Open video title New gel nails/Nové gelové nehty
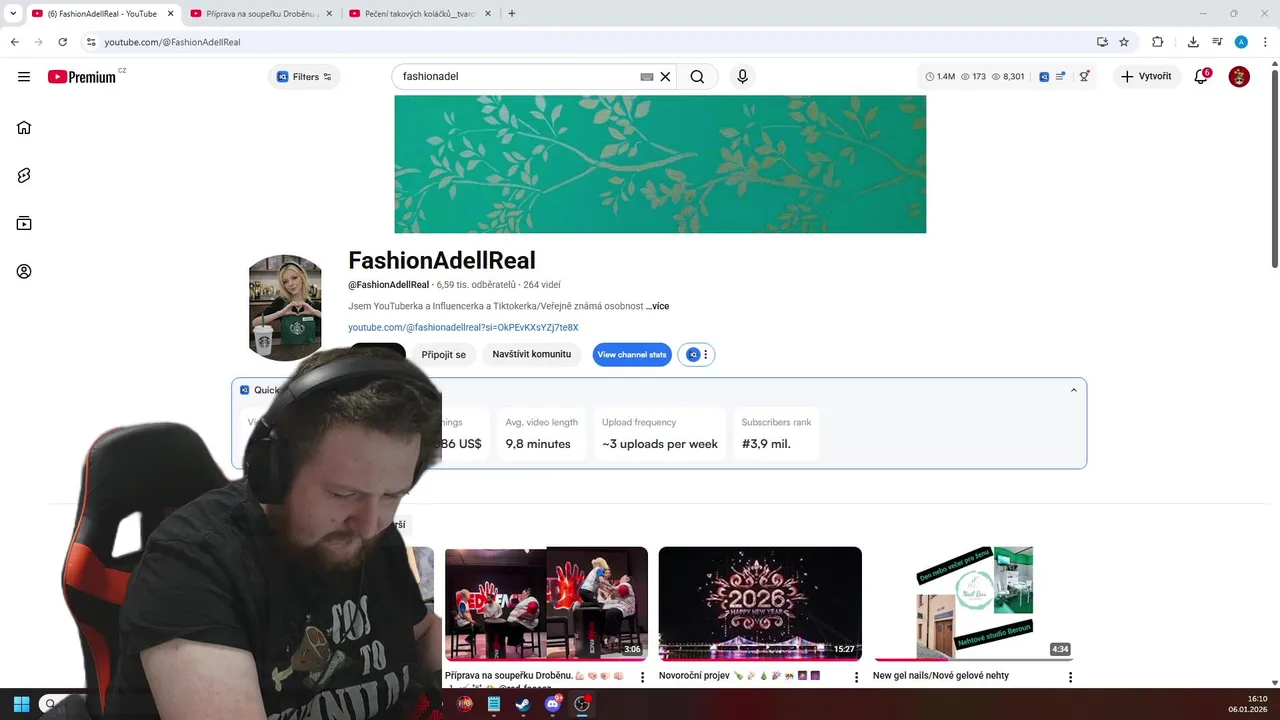 point(941,676)
